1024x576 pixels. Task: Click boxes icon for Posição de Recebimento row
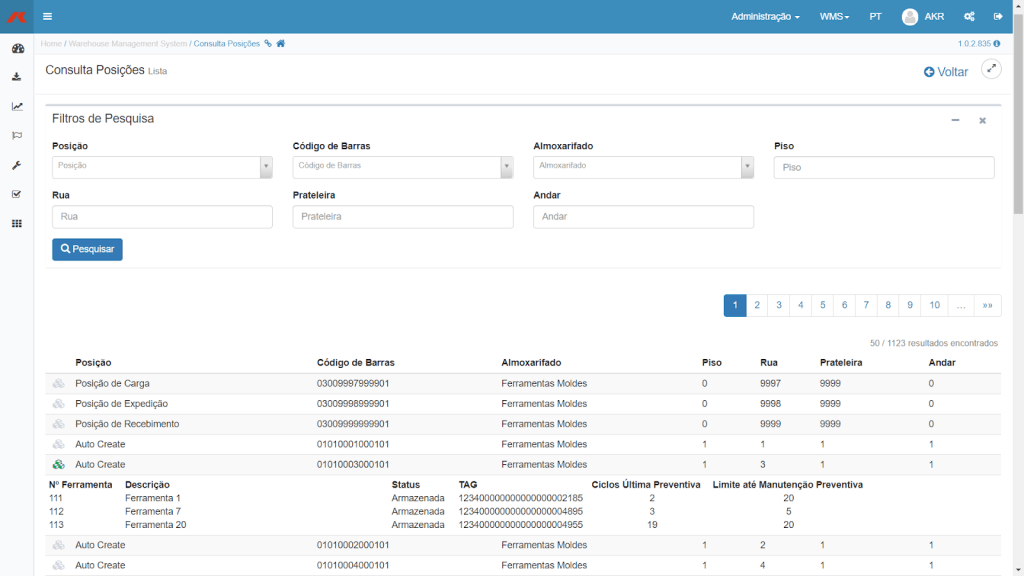[59, 424]
